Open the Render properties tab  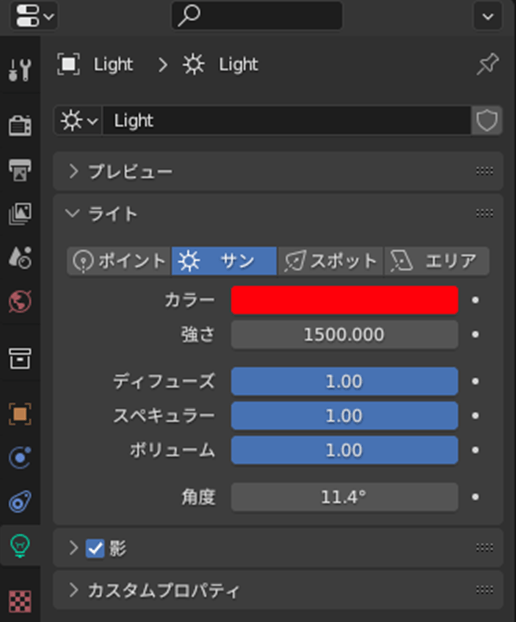[20, 125]
